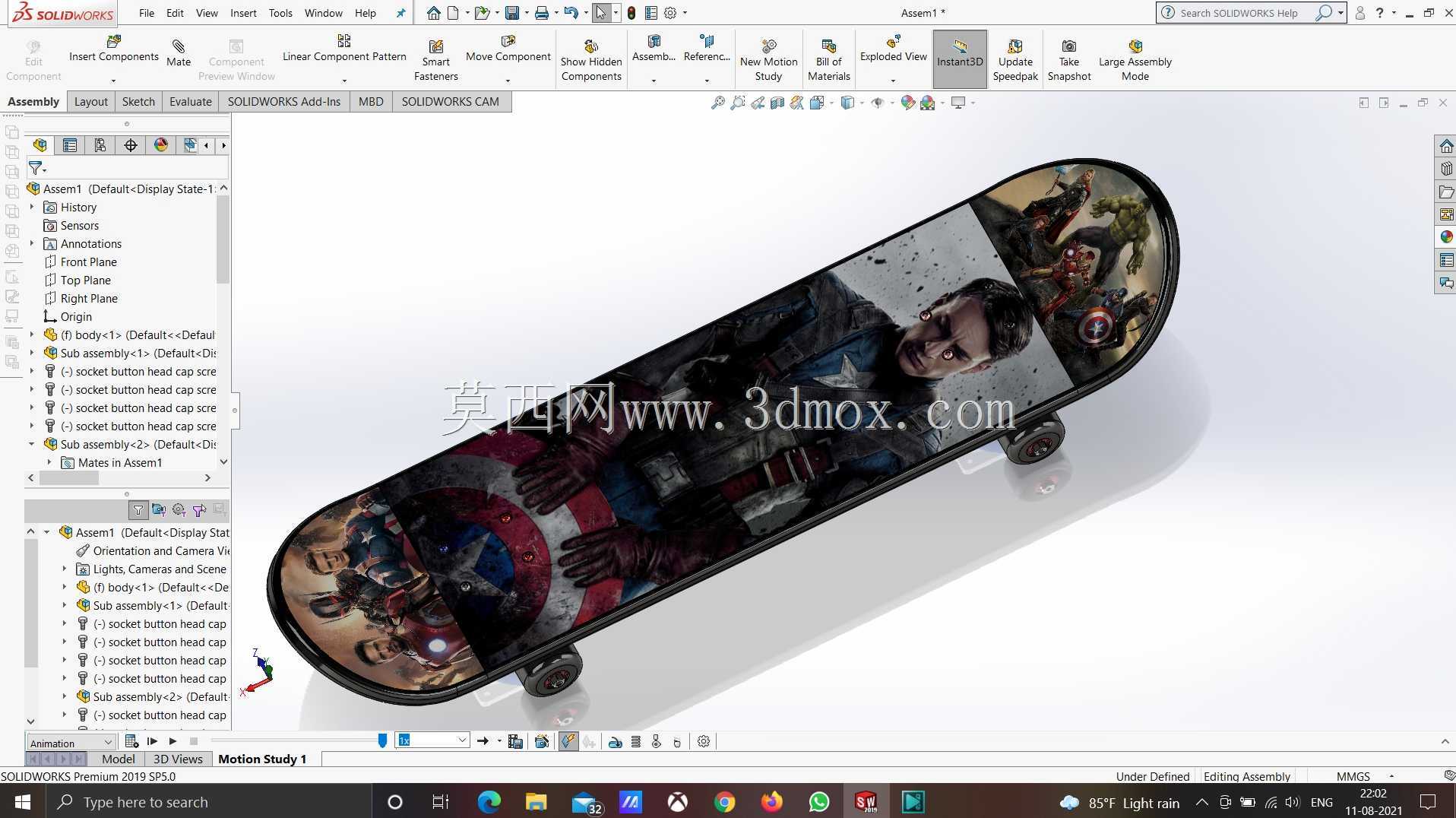The width and height of the screenshot is (1456, 818).
Task: Create an Exploded View
Action: [893, 48]
